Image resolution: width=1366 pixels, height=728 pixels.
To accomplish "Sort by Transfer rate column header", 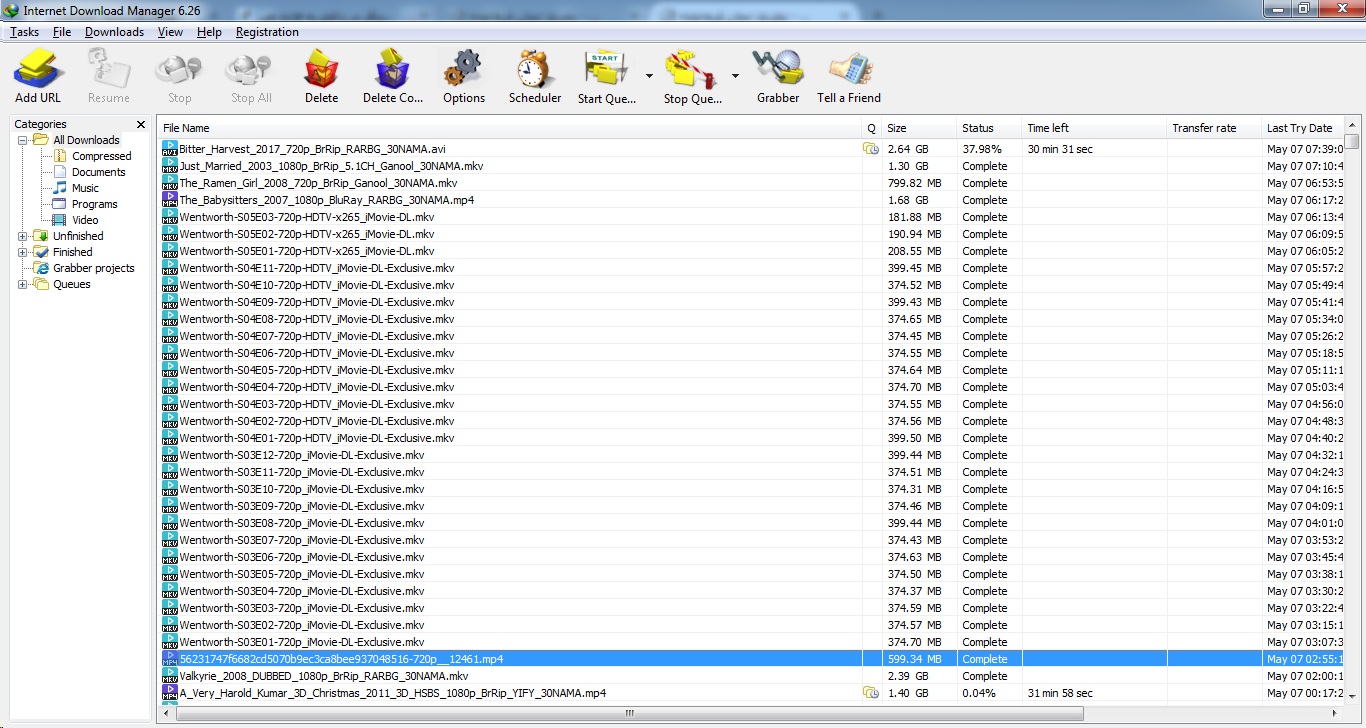I will pos(1214,128).
